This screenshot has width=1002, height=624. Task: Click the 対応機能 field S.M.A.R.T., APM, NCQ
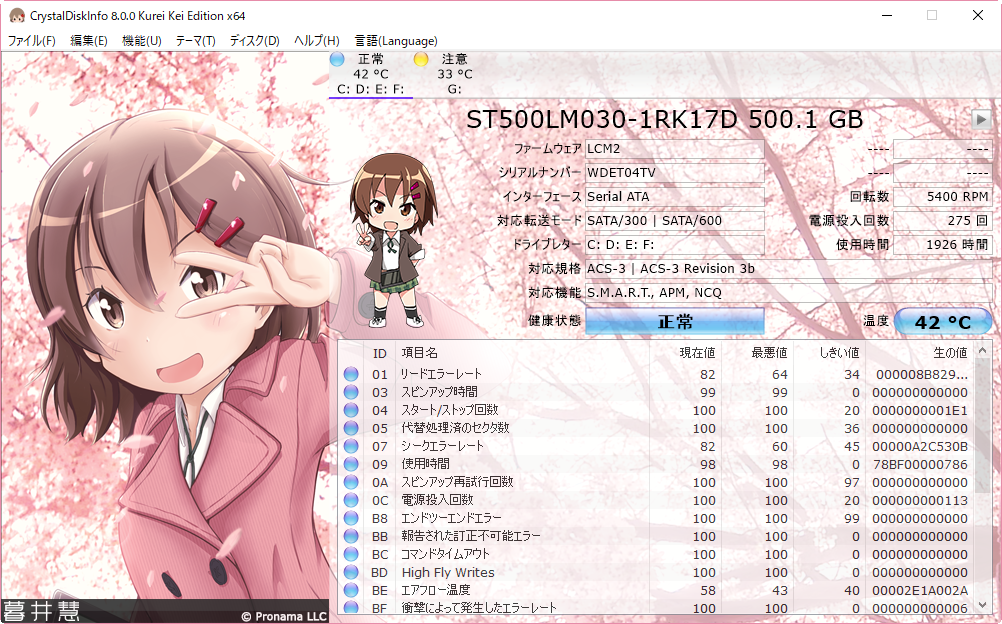(789, 293)
